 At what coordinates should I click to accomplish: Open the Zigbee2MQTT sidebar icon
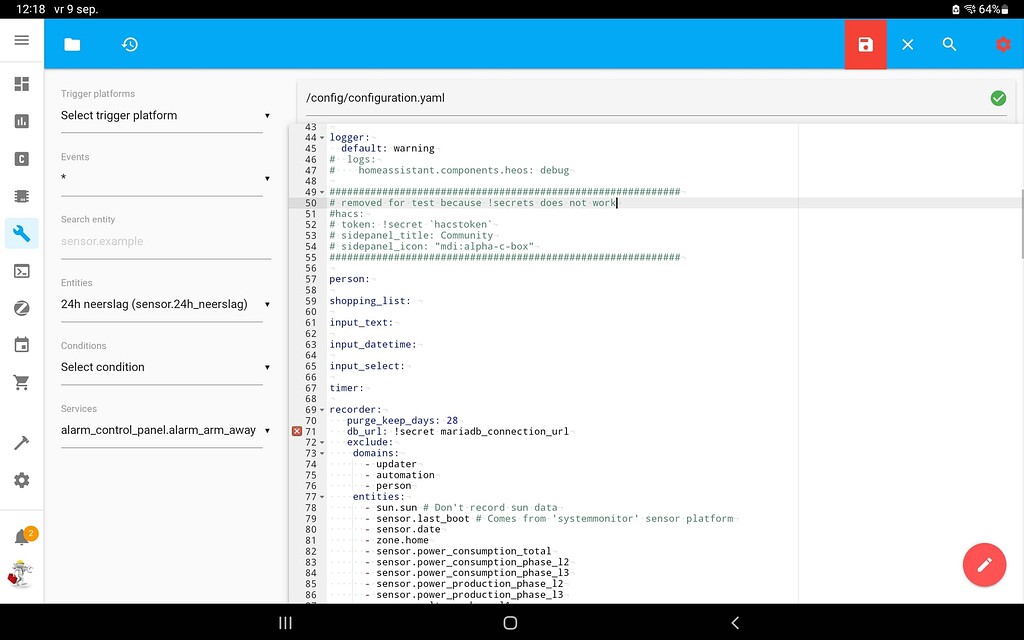21,308
